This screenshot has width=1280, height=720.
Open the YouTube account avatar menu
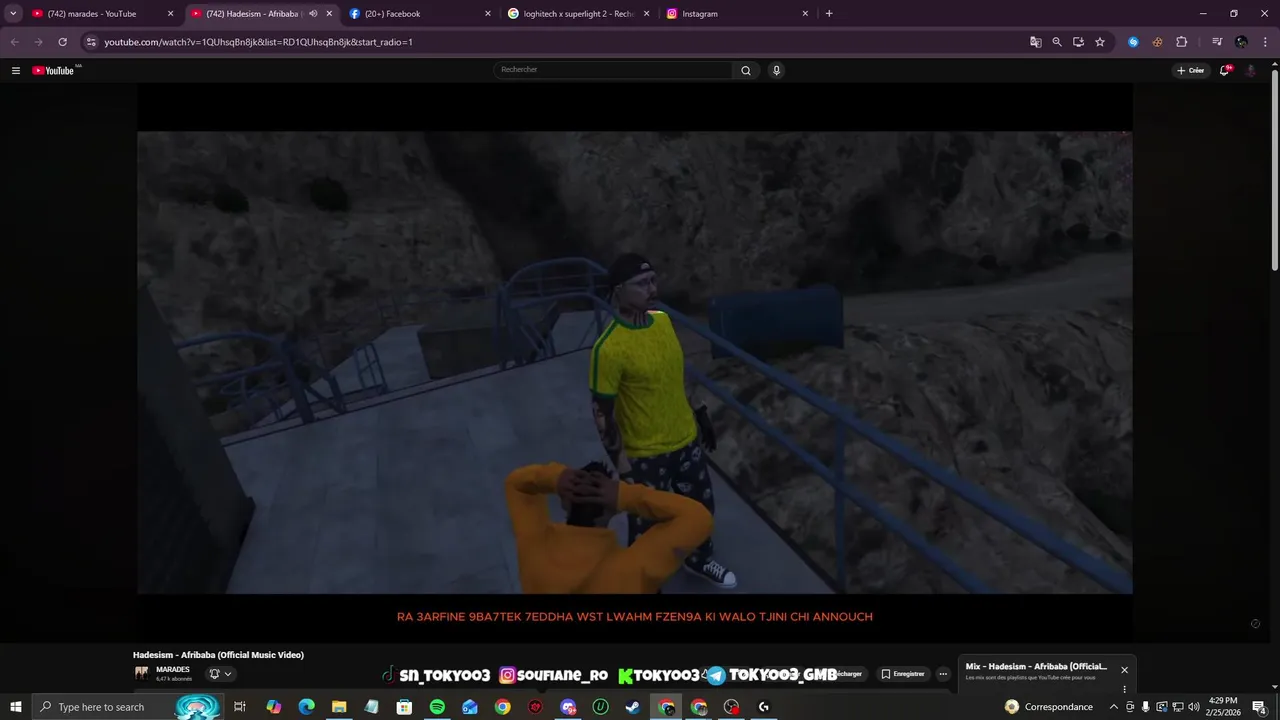[1250, 71]
